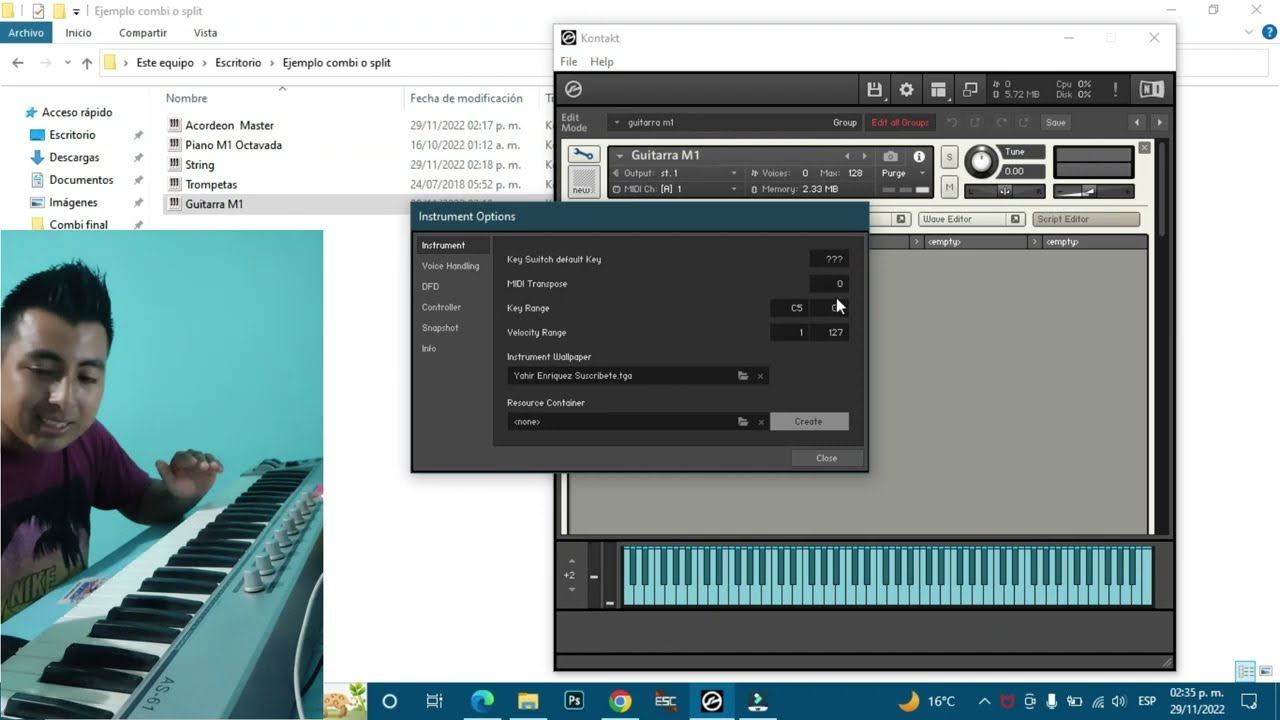Viewport: 1280px width, 720px height.
Task: Click the Create resource container button
Action: click(x=808, y=422)
